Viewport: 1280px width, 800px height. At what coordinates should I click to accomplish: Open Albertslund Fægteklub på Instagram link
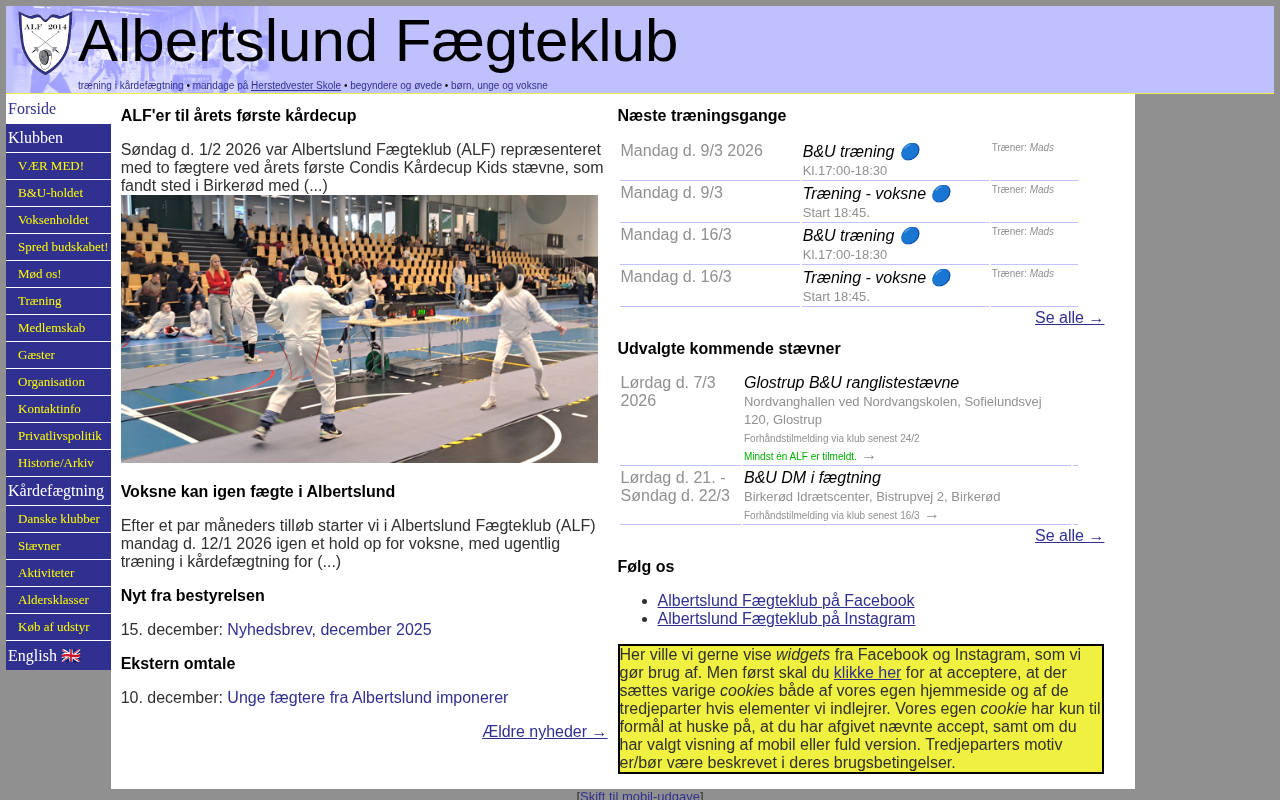tap(786, 619)
